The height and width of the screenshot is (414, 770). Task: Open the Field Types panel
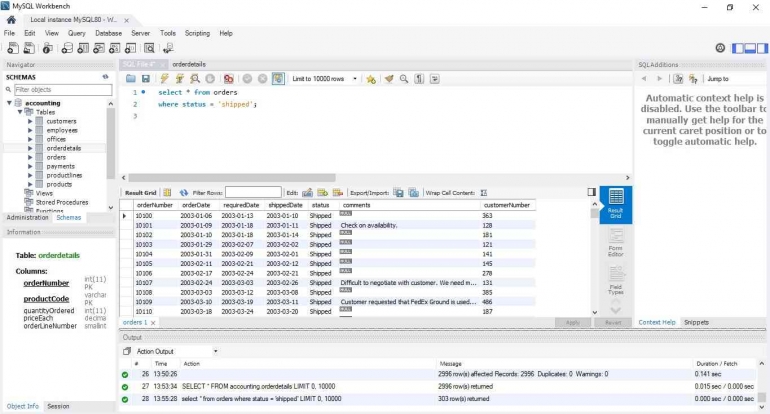pyautogui.click(x=616, y=280)
